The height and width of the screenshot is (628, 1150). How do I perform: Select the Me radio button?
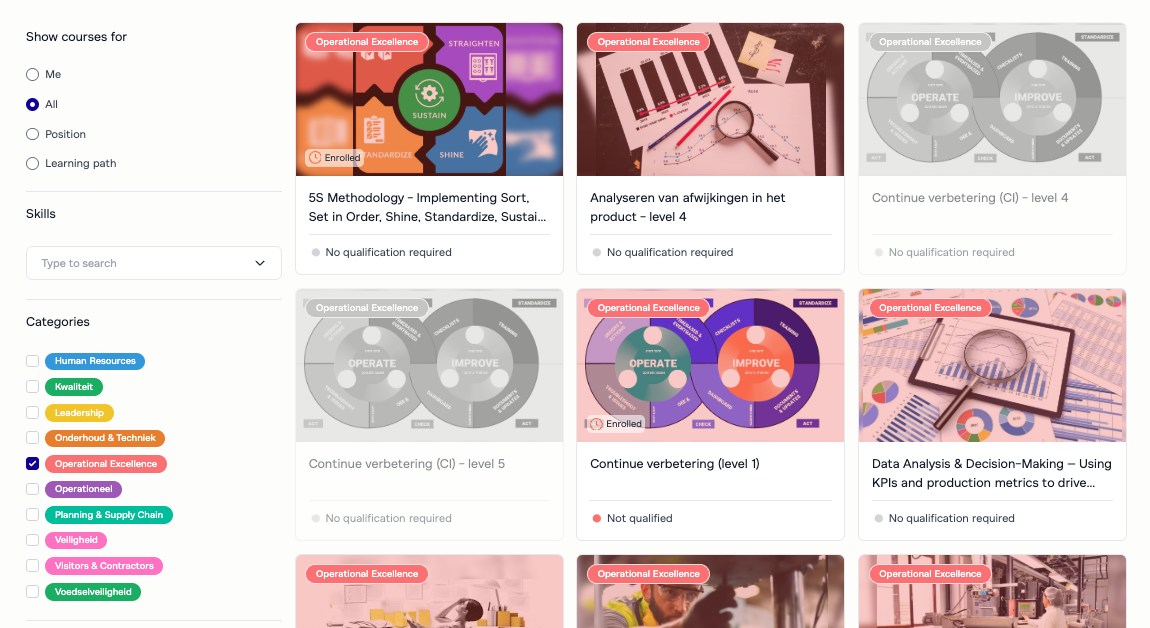[x=32, y=74]
